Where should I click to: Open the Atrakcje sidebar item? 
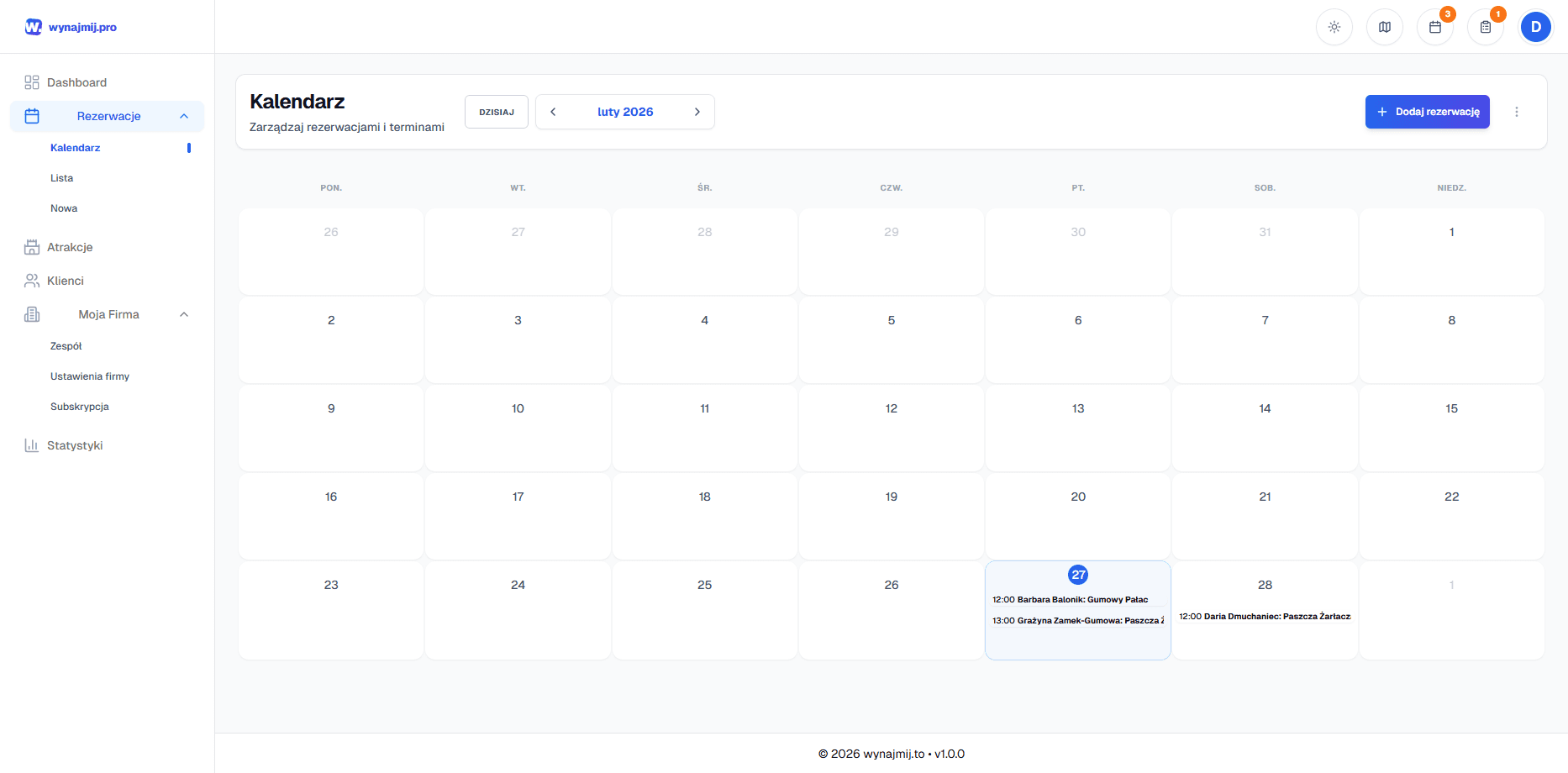coord(70,247)
